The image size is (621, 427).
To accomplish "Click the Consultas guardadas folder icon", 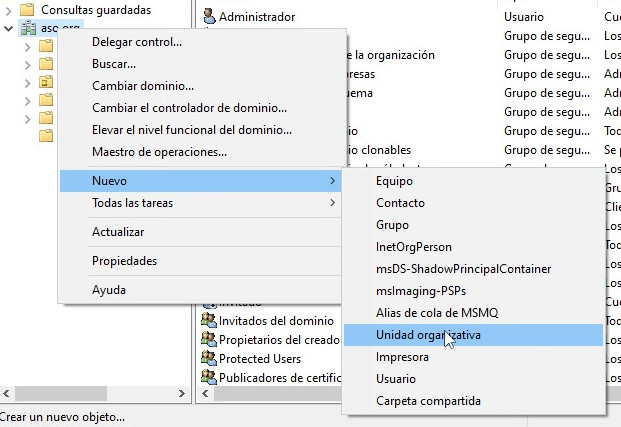I will tap(28, 10).
